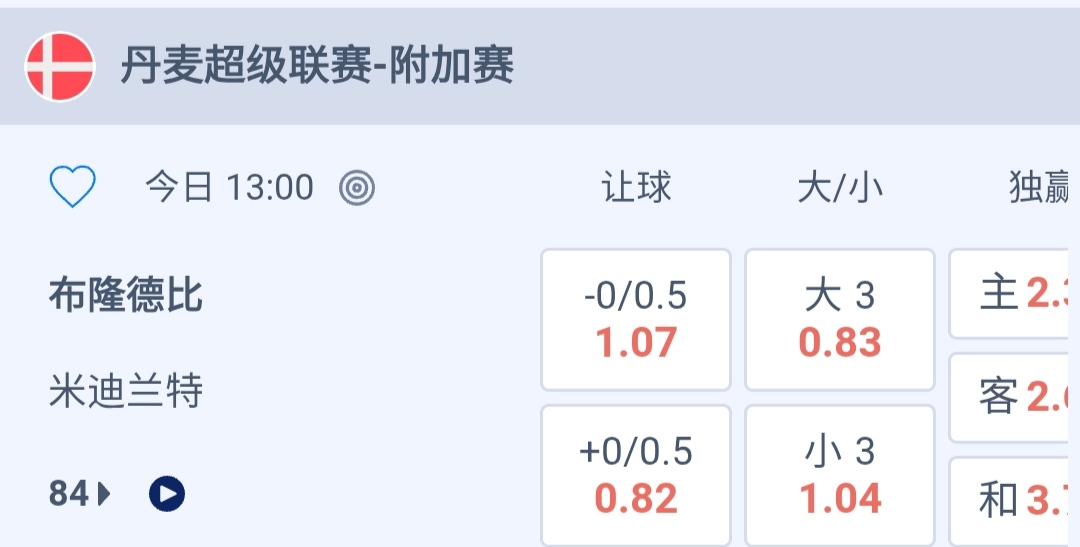Viewport: 1080px width, 547px height.
Task: Play the live stream video icon
Action: [167, 493]
